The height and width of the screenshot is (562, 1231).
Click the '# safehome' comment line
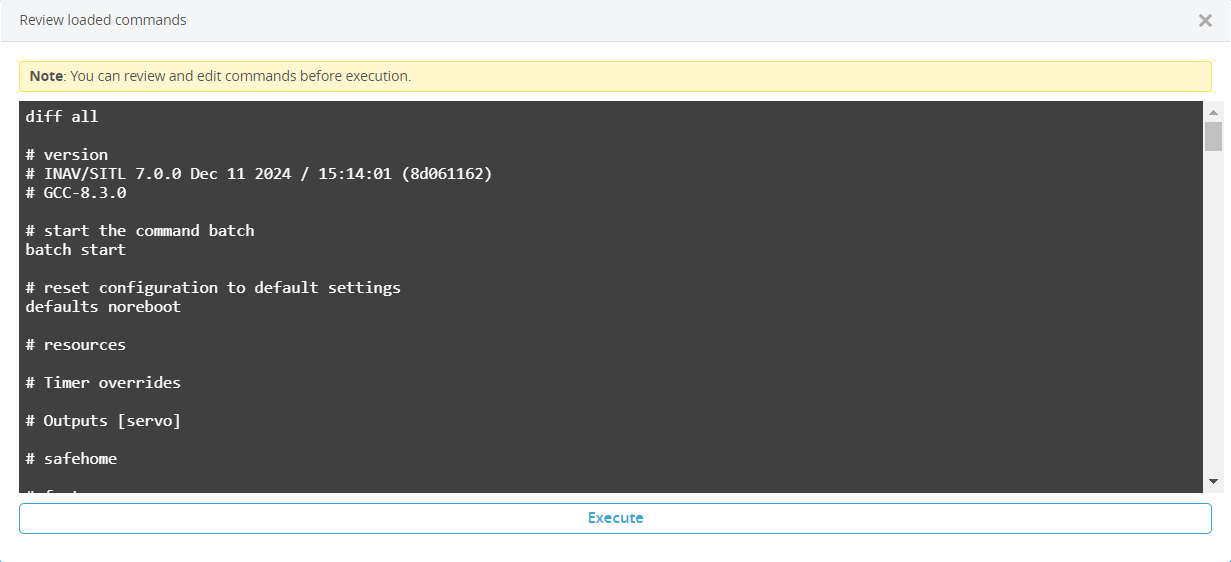(71, 459)
